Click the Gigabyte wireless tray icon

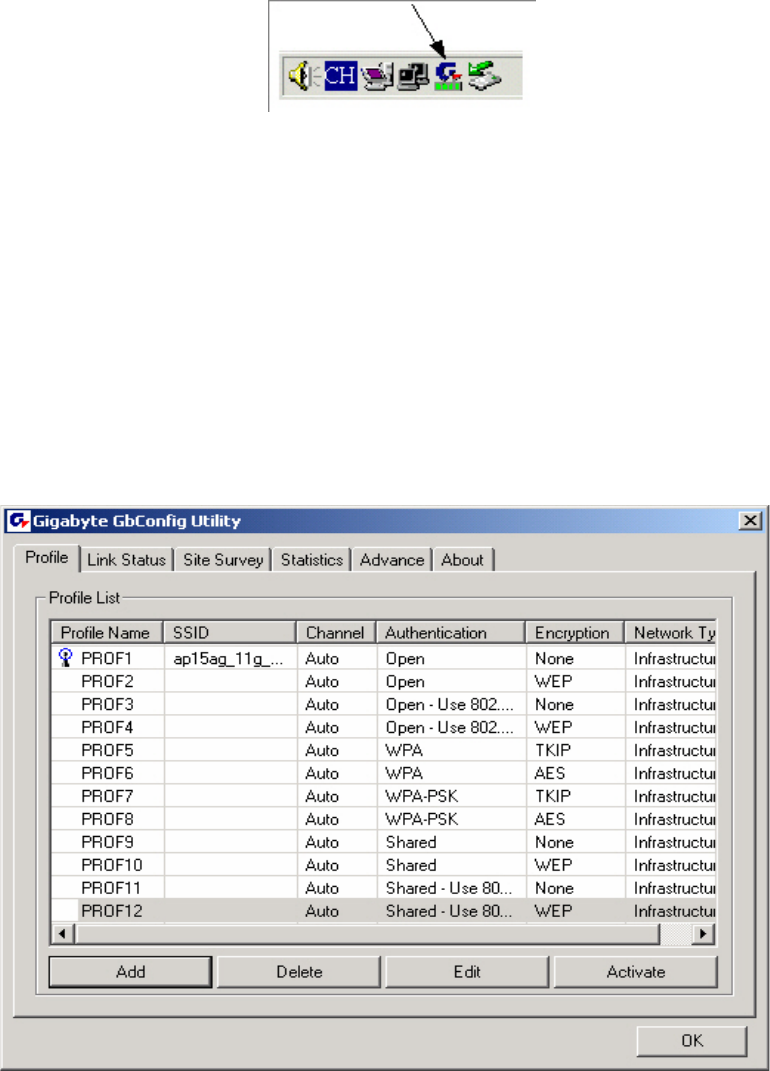click(448, 76)
